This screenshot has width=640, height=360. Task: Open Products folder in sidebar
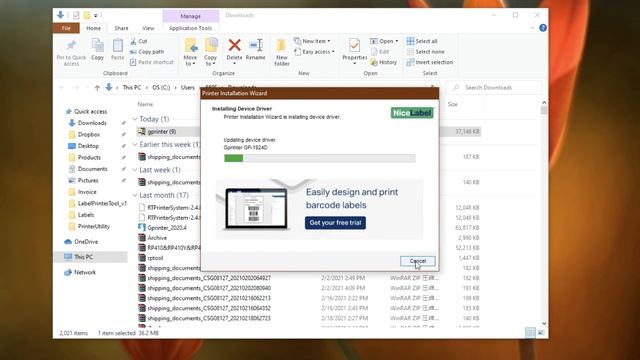click(89, 157)
